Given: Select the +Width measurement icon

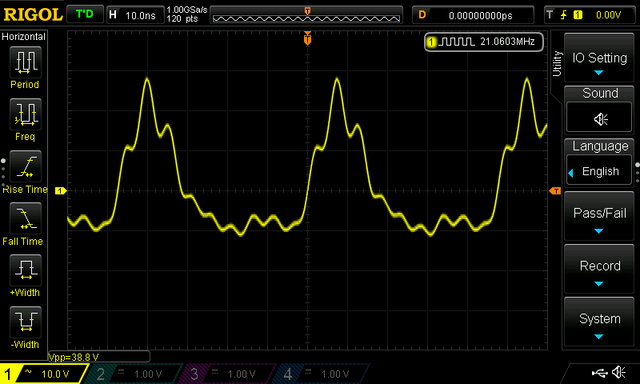Looking at the screenshot, I should pyautogui.click(x=25, y=270).
